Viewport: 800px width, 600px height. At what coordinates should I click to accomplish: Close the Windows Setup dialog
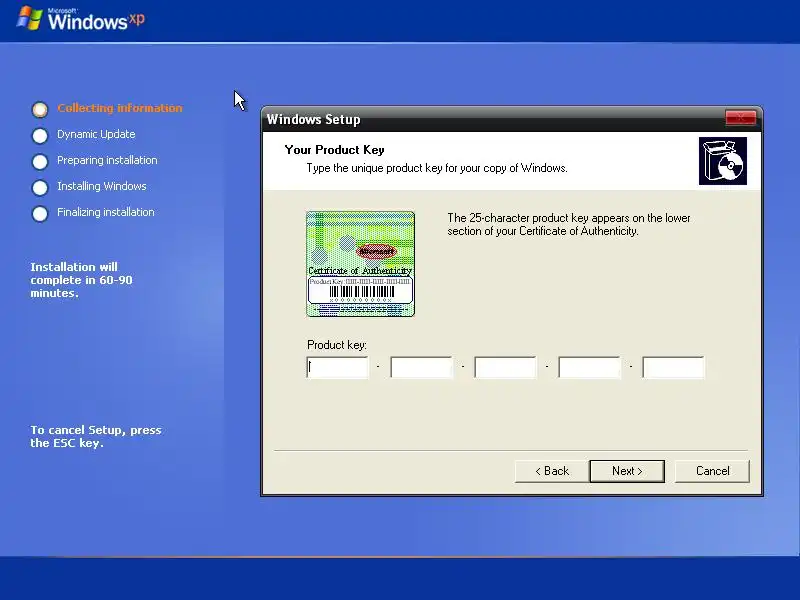click(740, 118)
